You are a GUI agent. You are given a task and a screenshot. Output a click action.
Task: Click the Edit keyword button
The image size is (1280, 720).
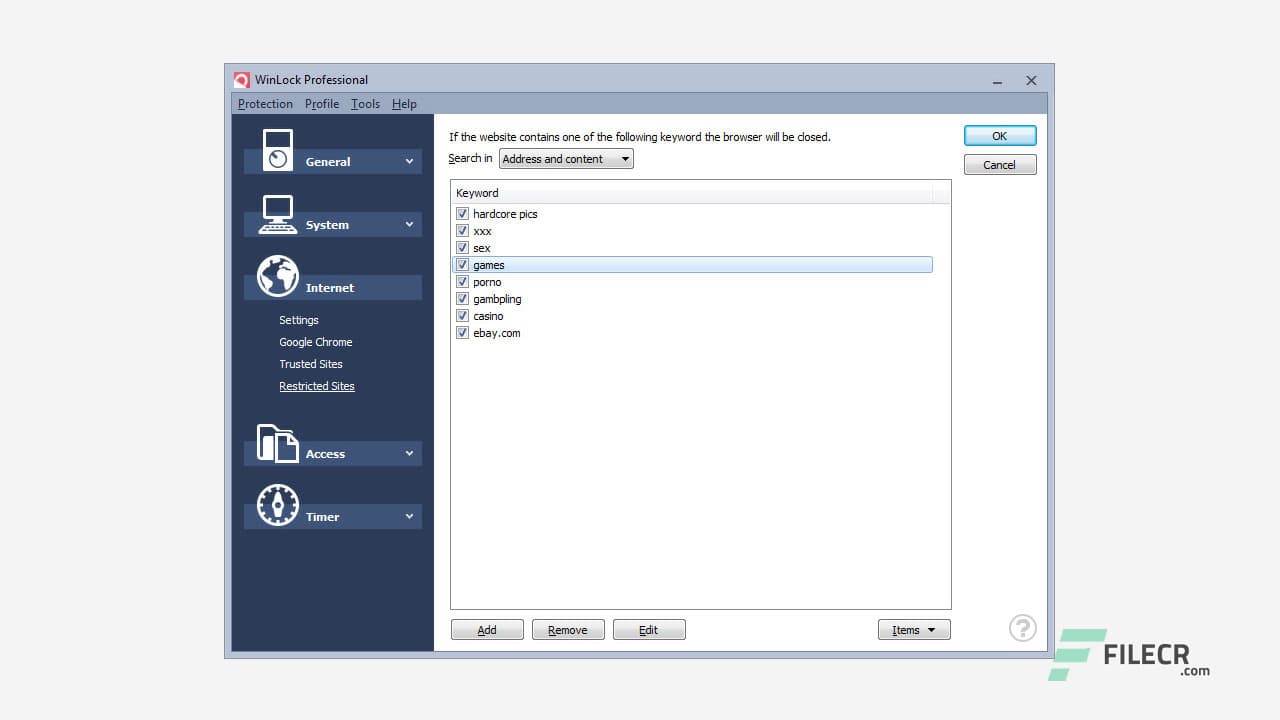(649, 630)
